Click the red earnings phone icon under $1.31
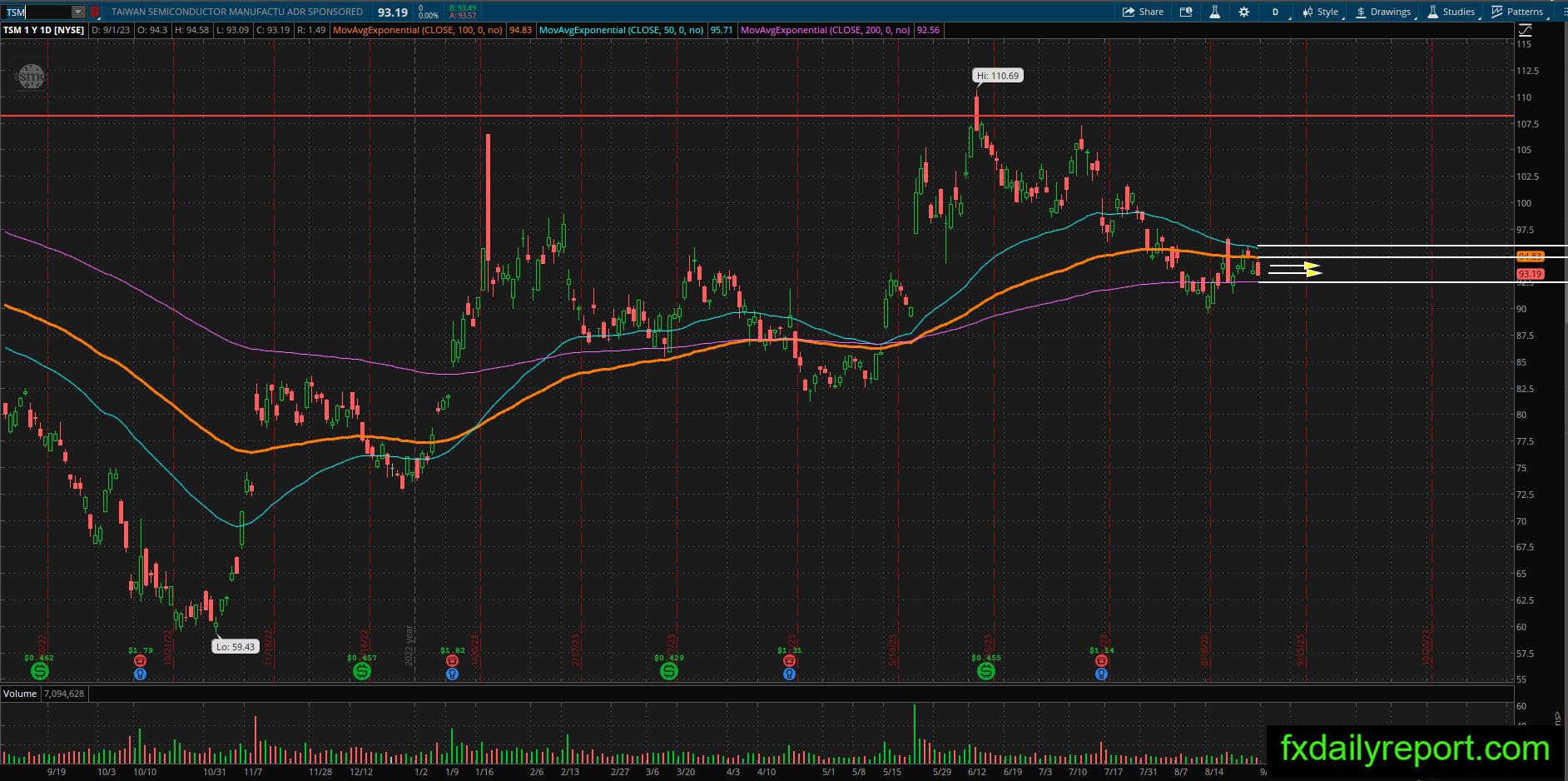The height and width of the screenshot is (781, 1568). pos(789,661)
